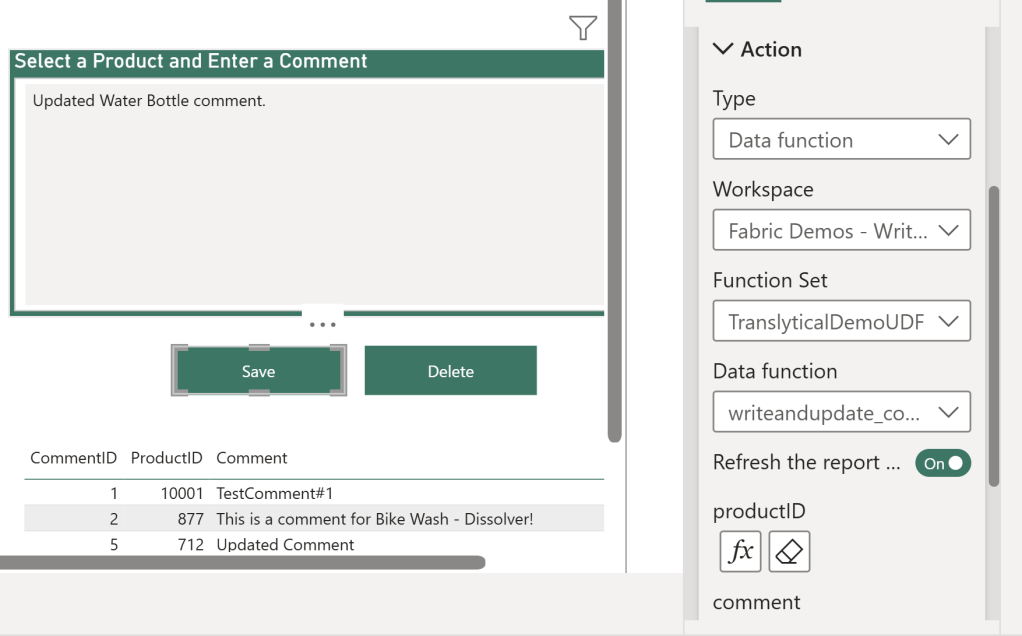Sort by the CommentID column header

73,458
